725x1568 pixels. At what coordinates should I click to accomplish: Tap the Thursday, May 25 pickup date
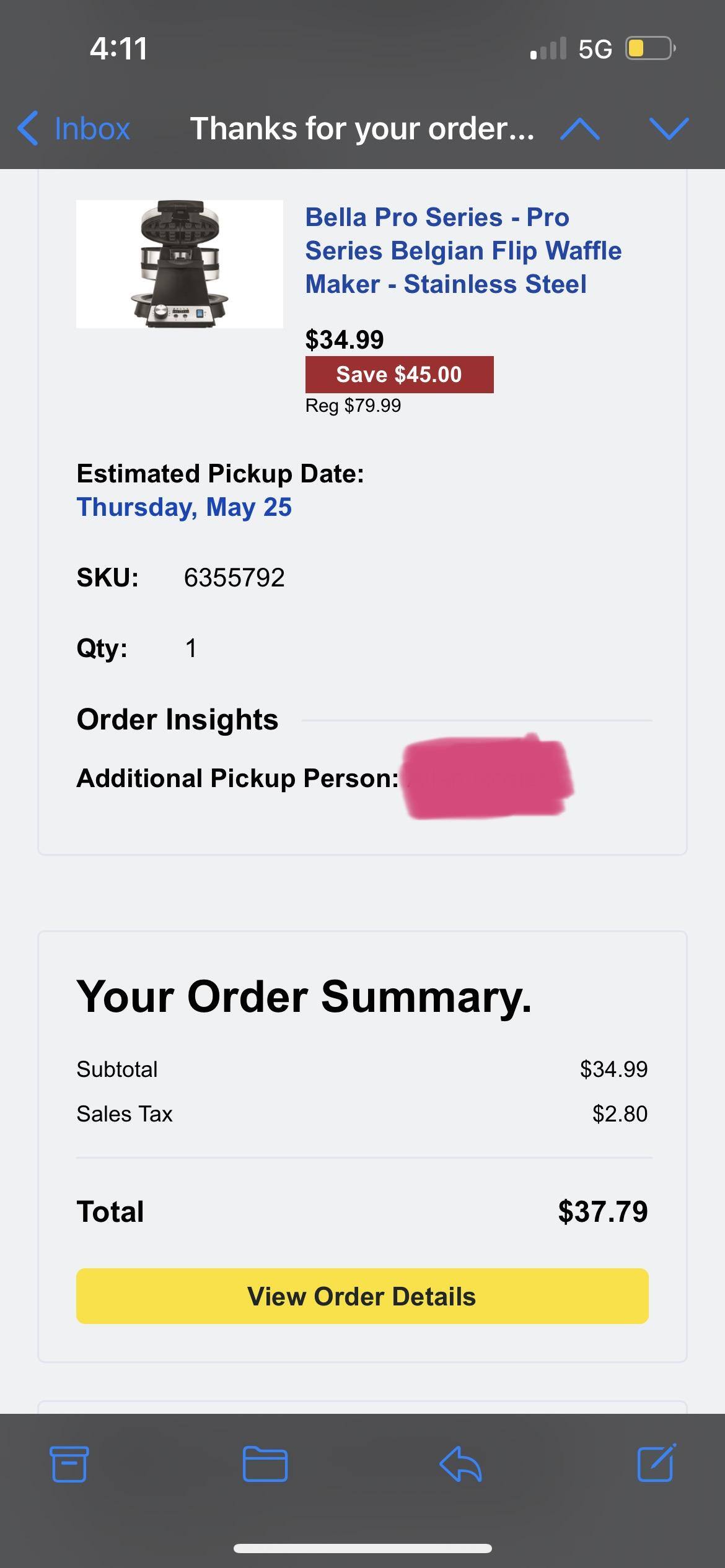point(184,507)
